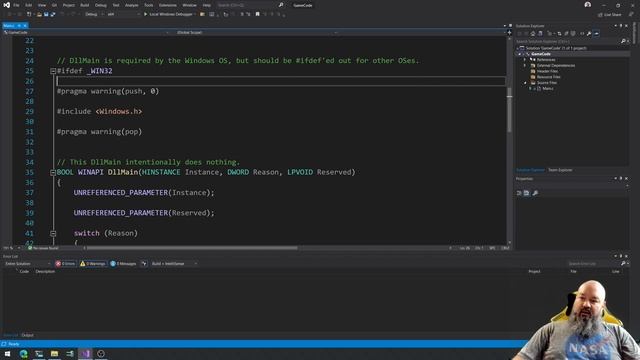Select the Header Files folder
The width and height of the screenshot is (640, 360).
coord(547,71)
